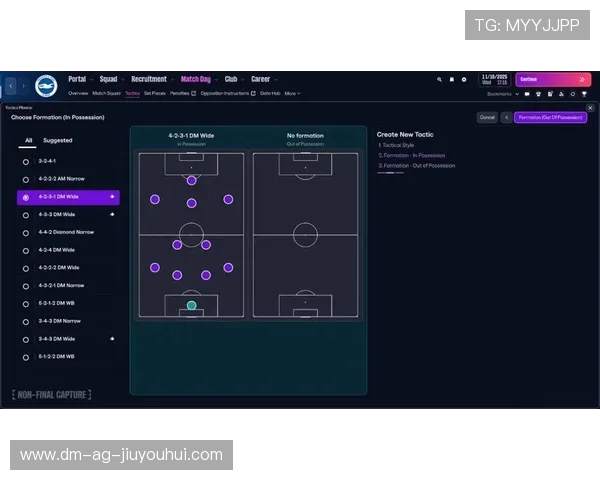Click the empty Out of Possession pitch
The height and width of the screenshot is (480, 600).
click(x=305, y=234)
